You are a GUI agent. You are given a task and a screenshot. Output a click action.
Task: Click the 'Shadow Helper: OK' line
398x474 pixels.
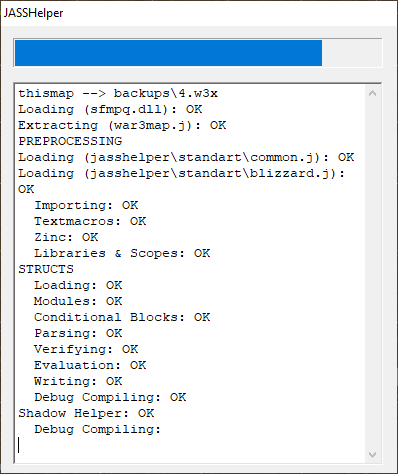pyautogui.click(x=86, y=413)
